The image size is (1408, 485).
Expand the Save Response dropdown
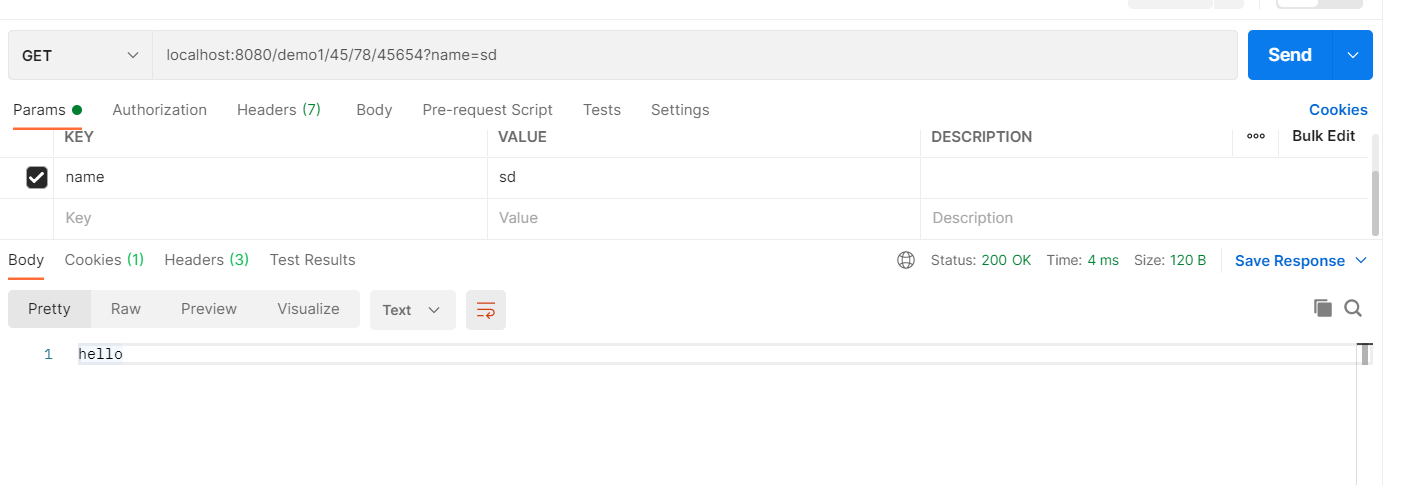click(1360, 260)
